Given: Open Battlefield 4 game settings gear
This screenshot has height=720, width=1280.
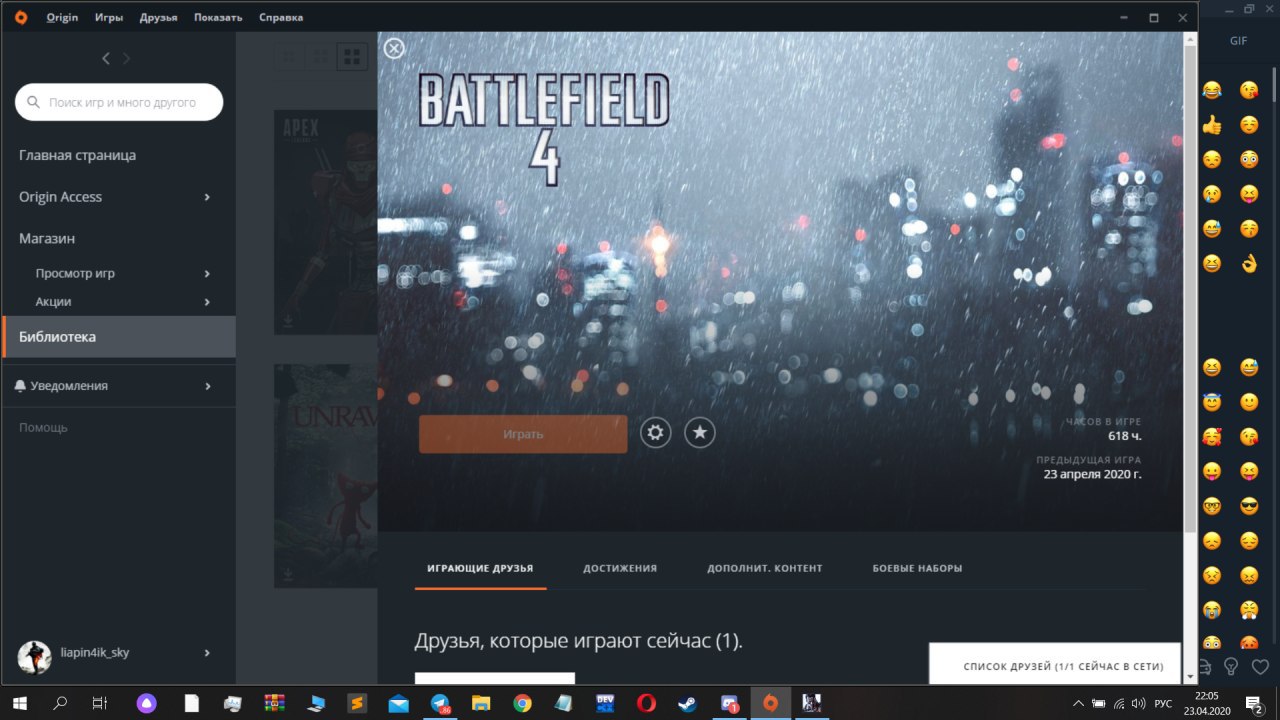Looking at the screenshot, I should click(x=655, y=433).
